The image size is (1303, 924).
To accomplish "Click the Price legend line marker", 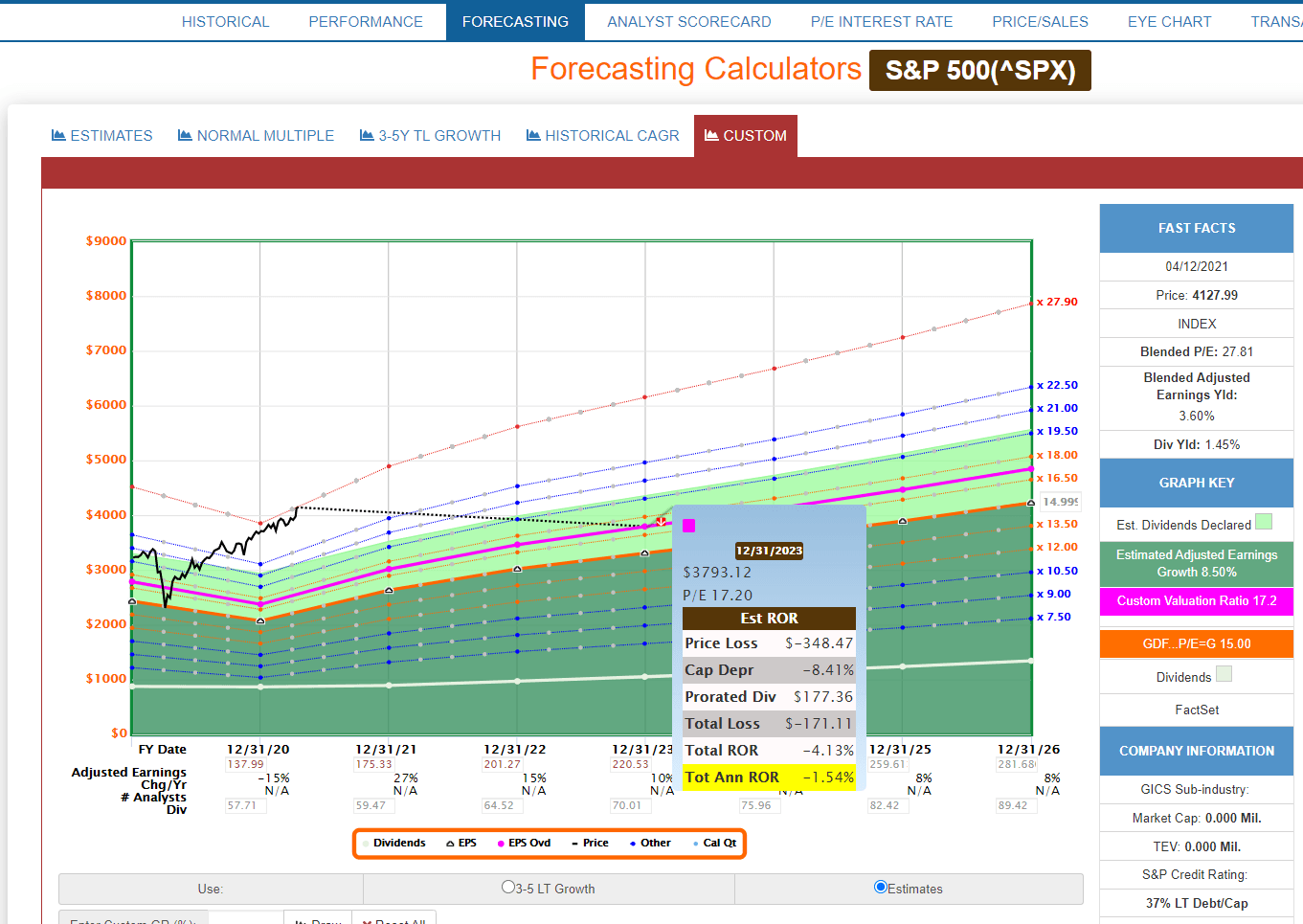I will tap(574, 844).
